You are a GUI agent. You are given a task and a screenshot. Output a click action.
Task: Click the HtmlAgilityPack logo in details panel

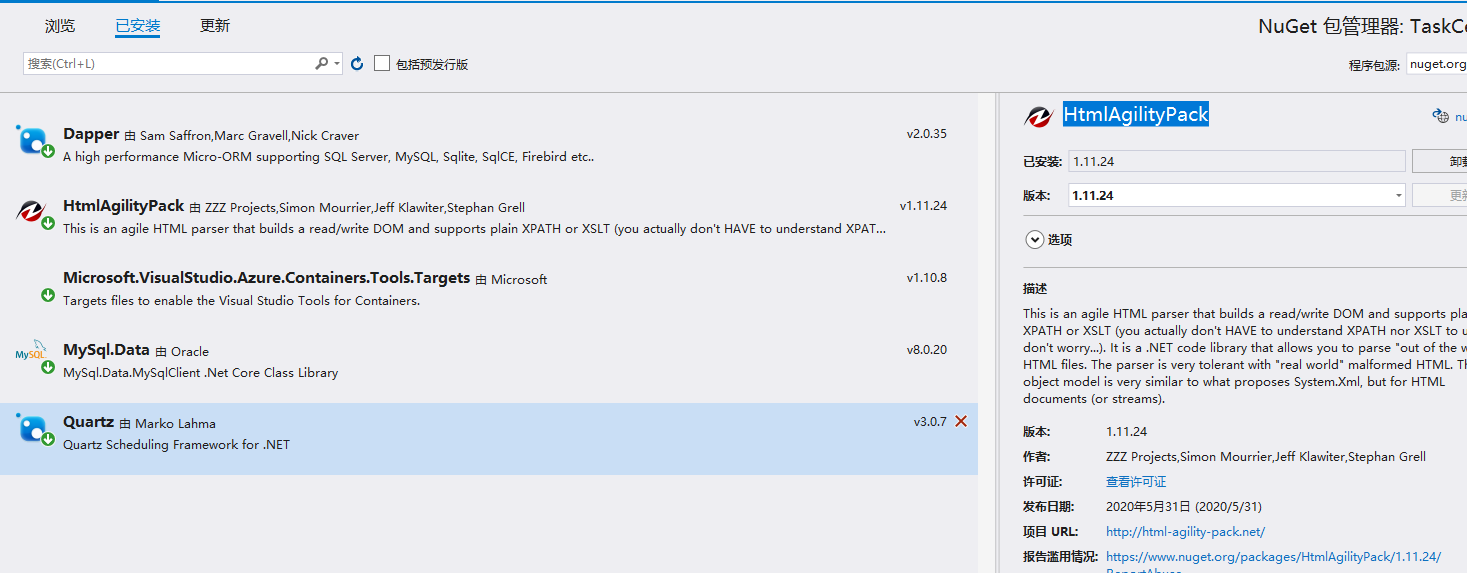point(1038,116)
